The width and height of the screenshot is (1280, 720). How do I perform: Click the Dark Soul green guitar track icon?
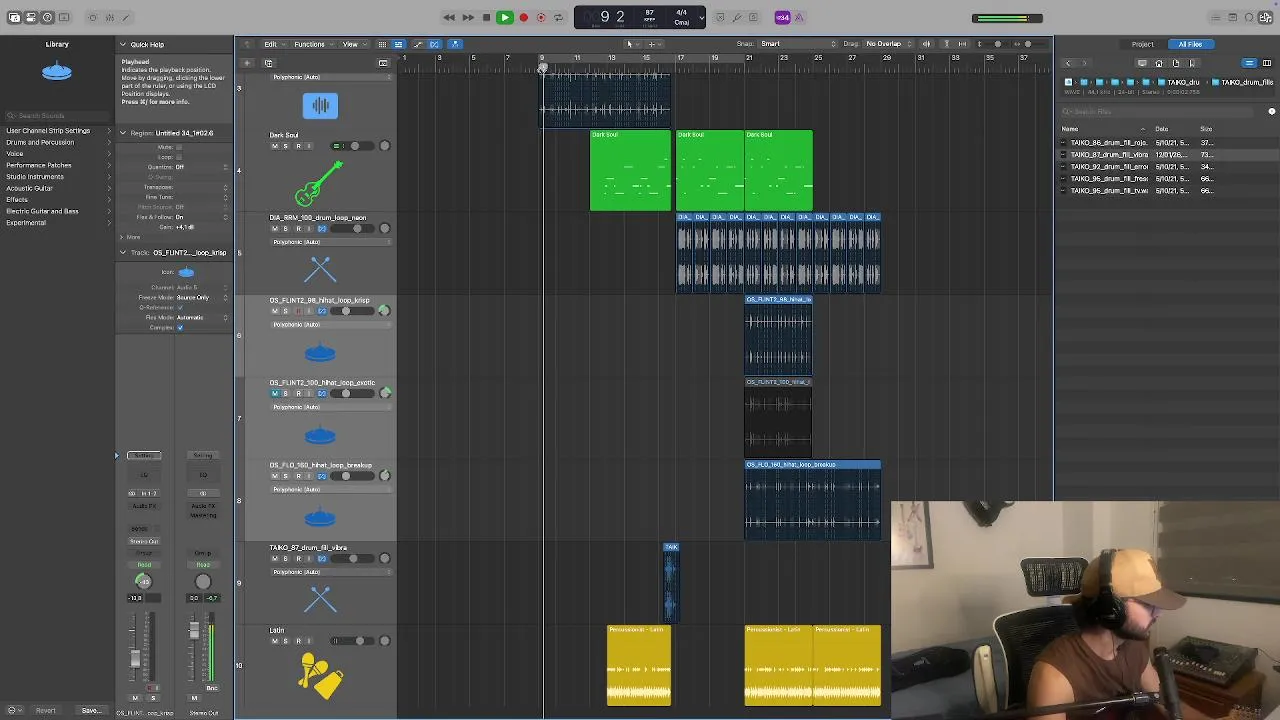point(320,183)
